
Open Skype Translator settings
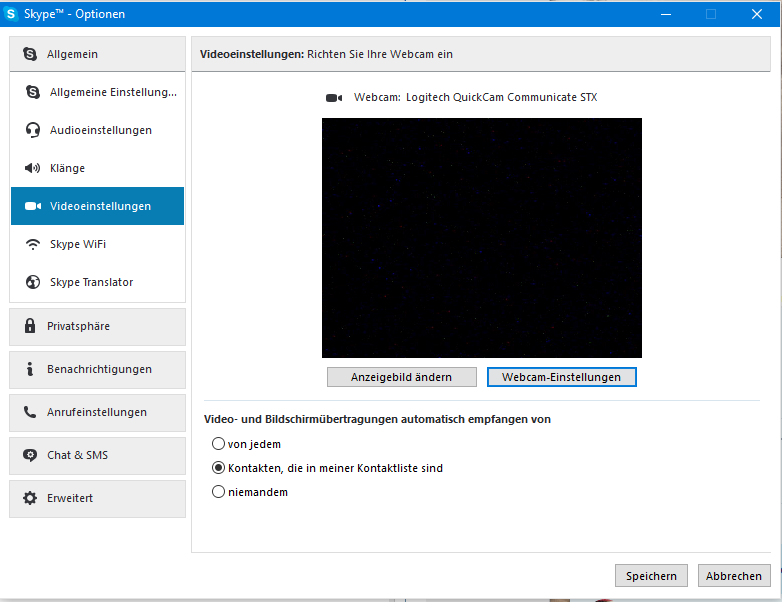[x=97, y=282]
